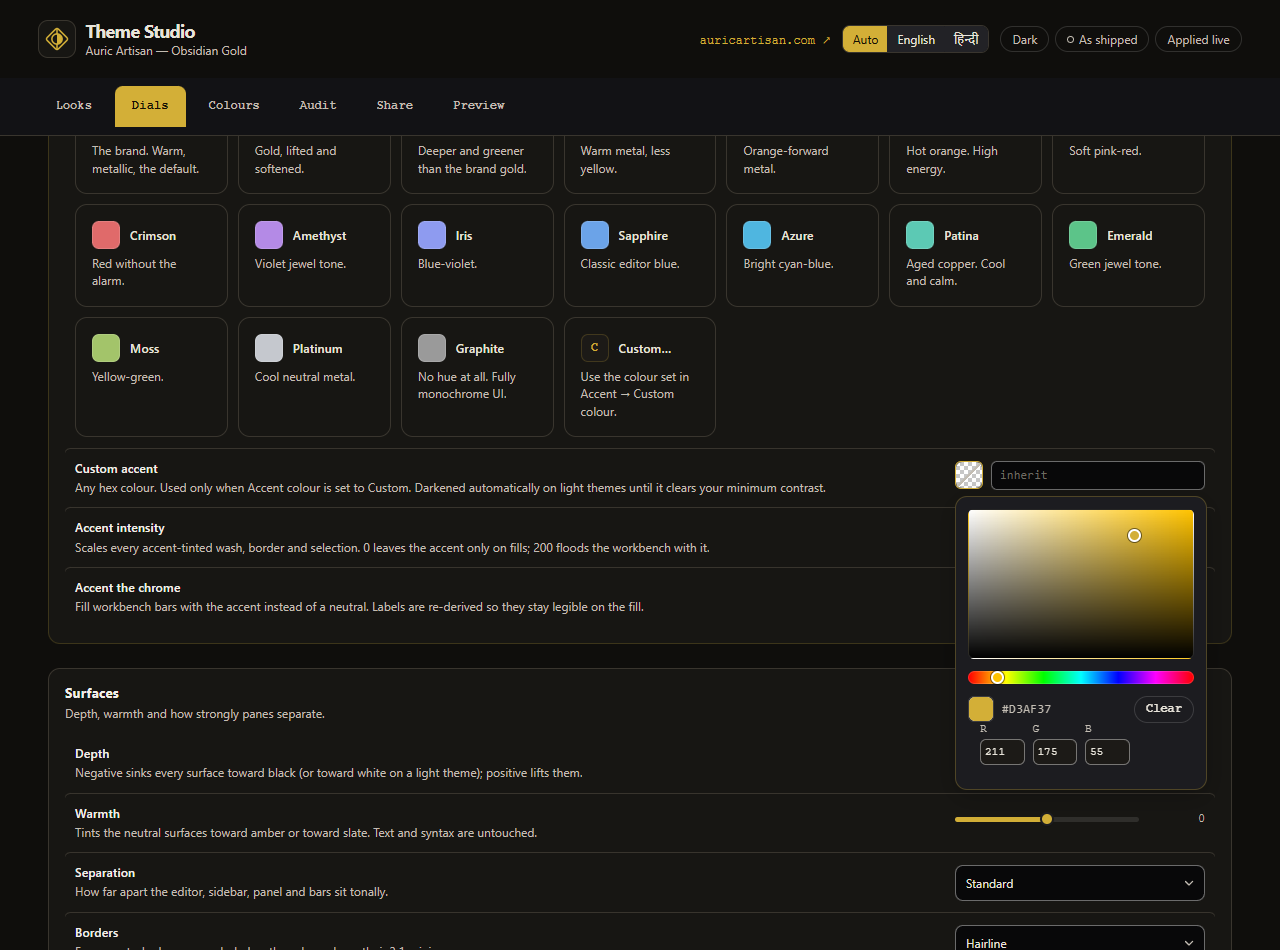
Task: Show the Preview tab
Action: point(479,106)
